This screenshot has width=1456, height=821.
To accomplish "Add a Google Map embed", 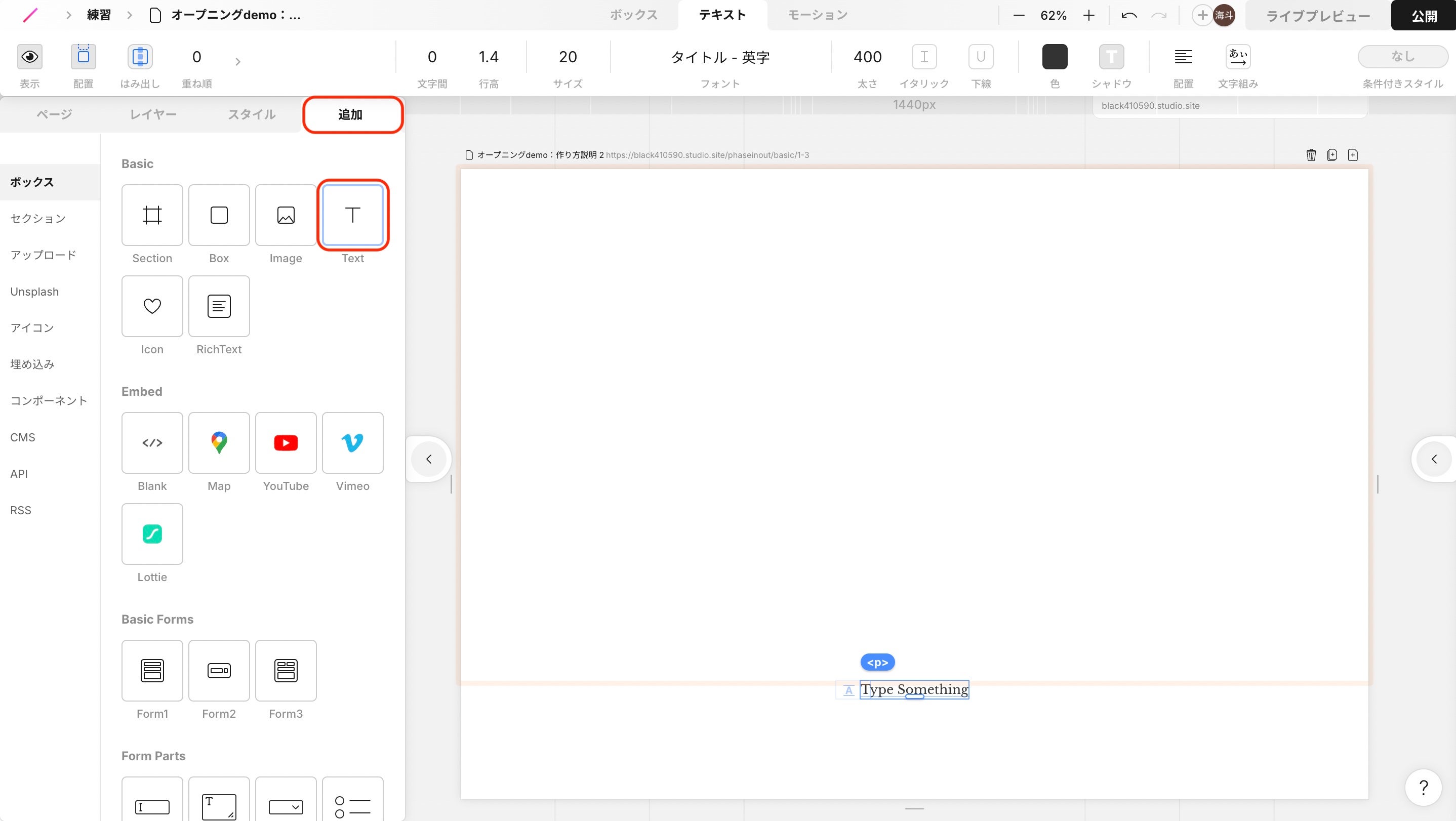I will (x=219, y=442).
